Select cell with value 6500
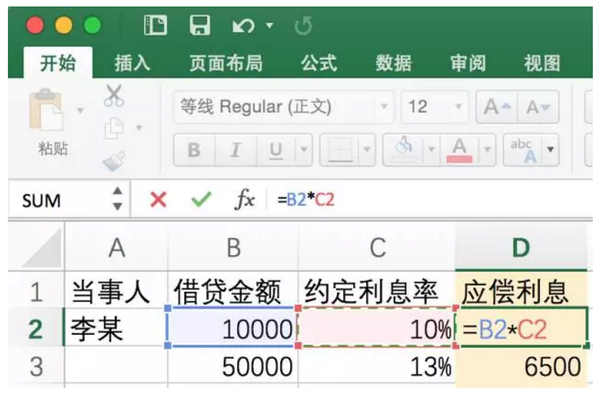This screenshot has width=600, height=395. [x=521, y=367]
